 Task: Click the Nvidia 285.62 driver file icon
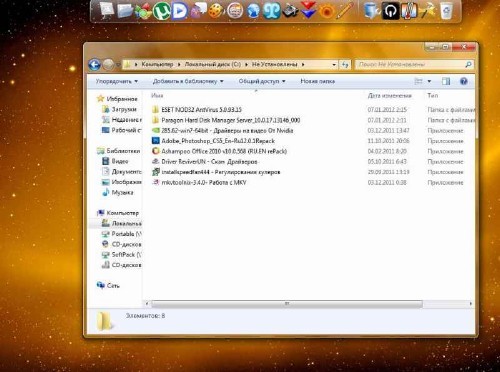pos(155,130)
